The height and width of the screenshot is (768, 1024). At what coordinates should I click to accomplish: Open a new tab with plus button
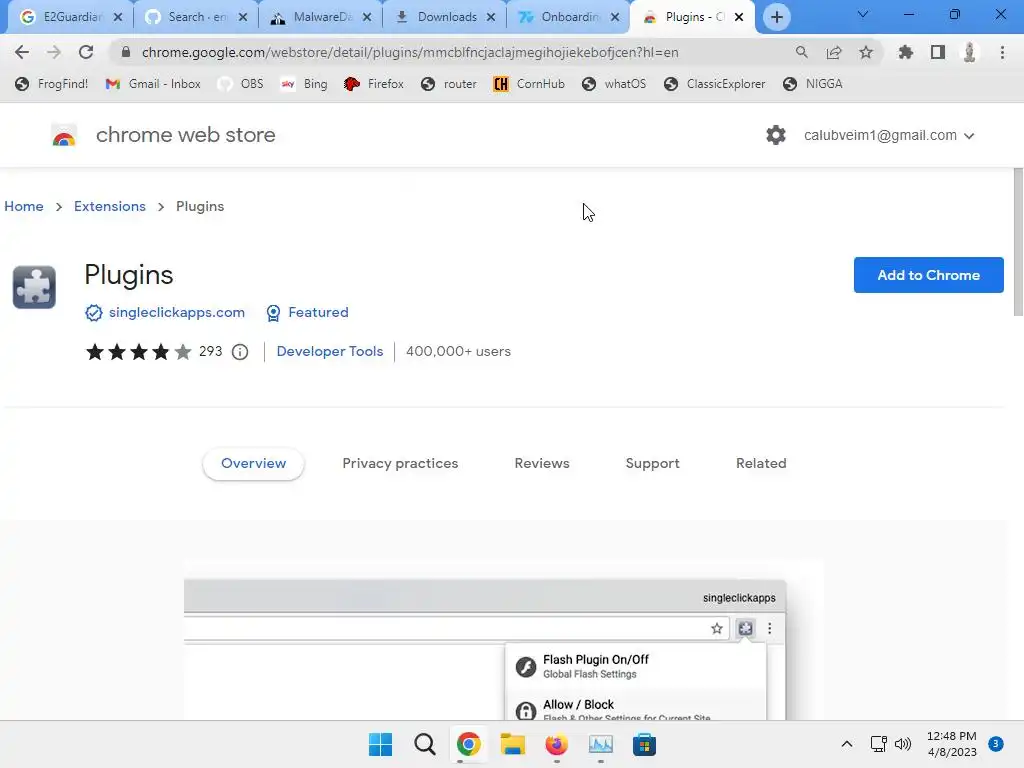pos(776,17)
